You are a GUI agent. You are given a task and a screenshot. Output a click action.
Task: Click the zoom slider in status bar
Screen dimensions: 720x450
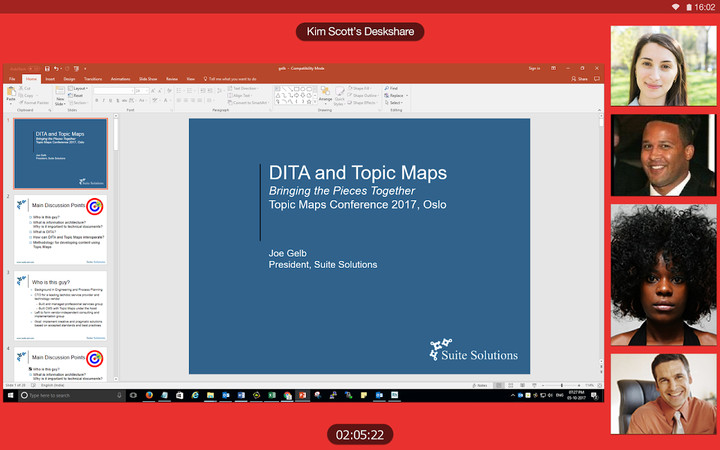point(562,384)
